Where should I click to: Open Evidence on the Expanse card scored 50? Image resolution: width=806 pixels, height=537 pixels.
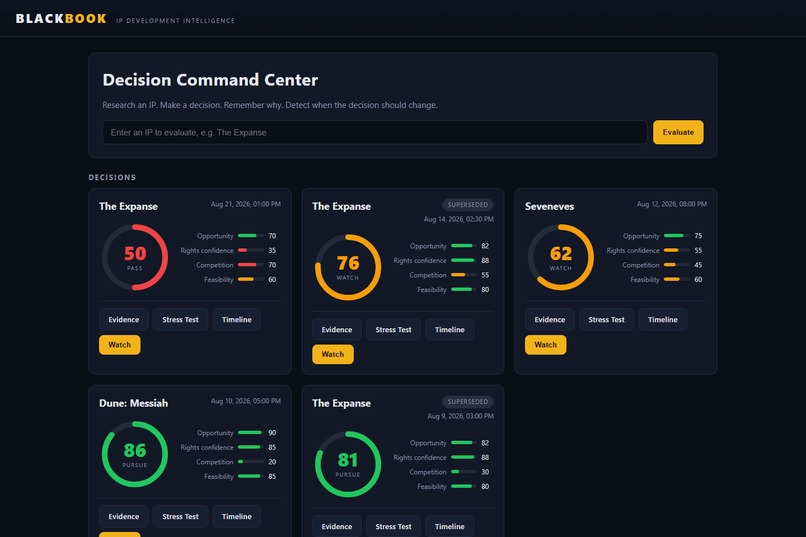tap(123, 320)
